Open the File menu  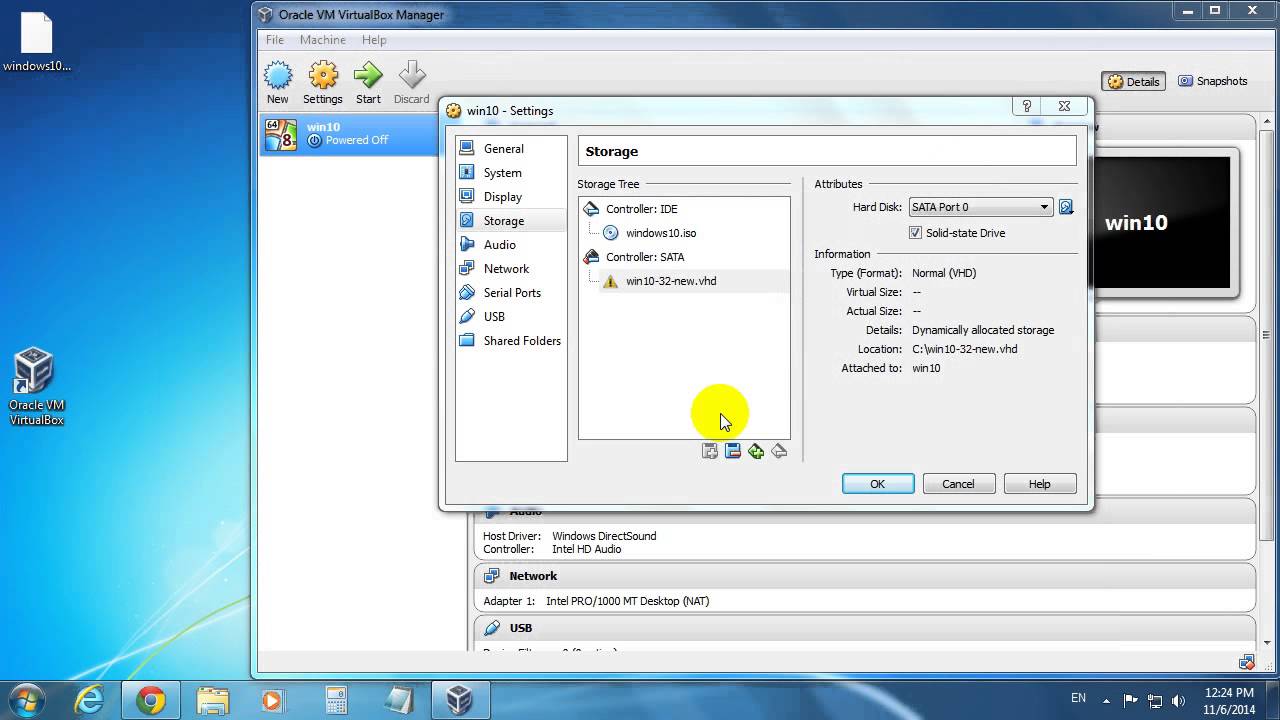click(274, 40)
